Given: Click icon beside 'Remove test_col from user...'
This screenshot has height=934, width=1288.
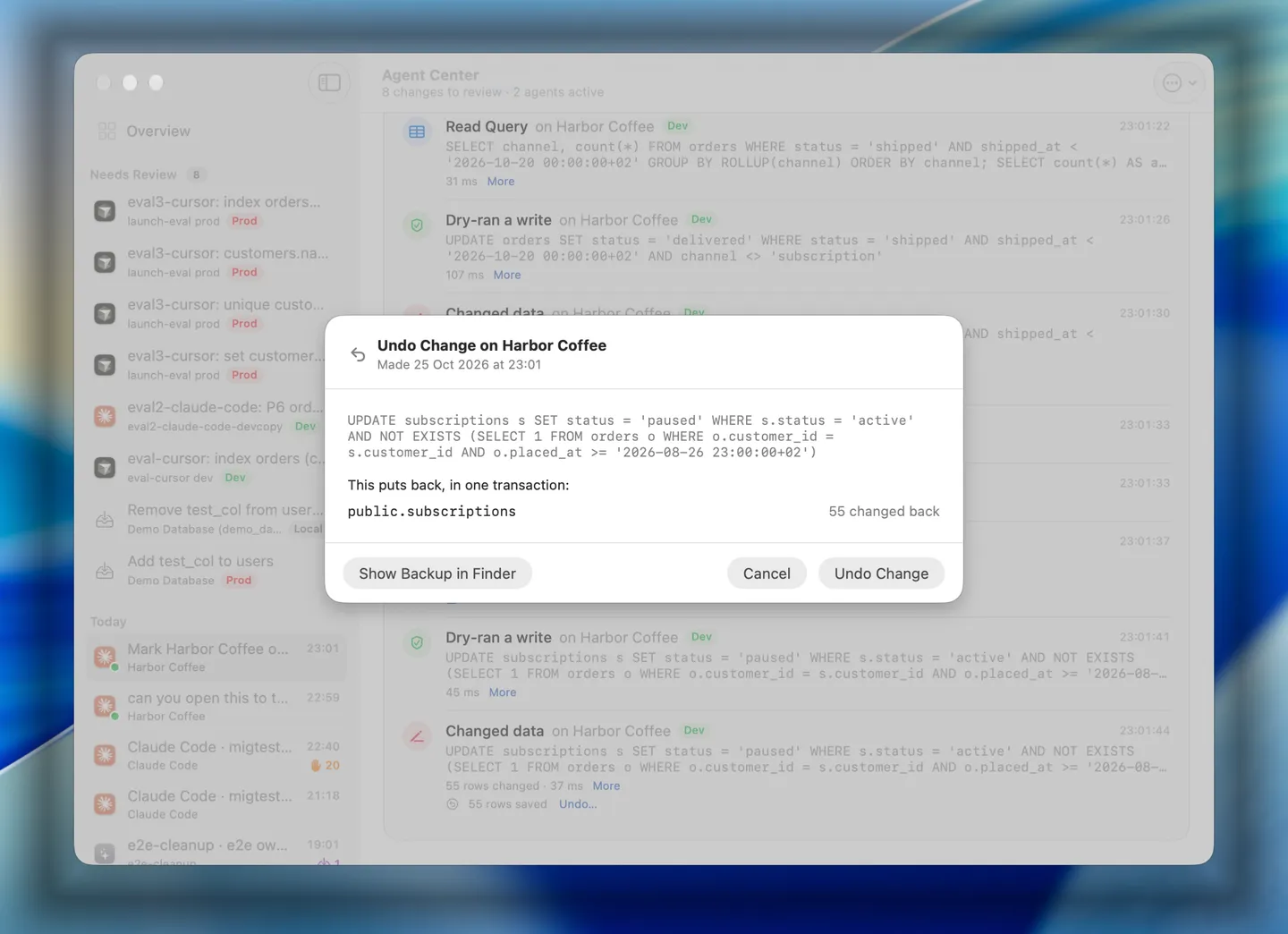Looking at the screenshot, I should [105, 519].
